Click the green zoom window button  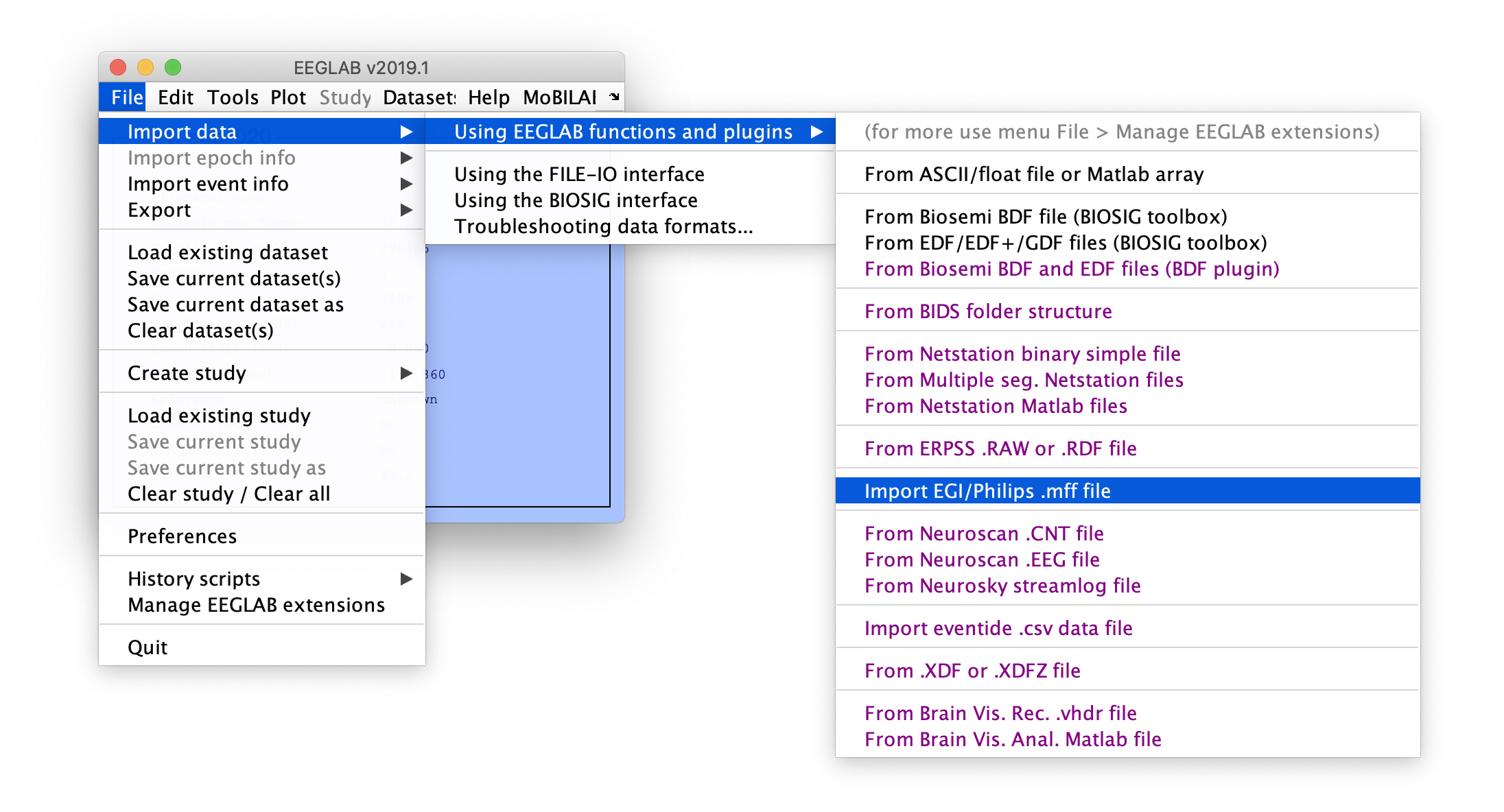(x=173, y=67)
